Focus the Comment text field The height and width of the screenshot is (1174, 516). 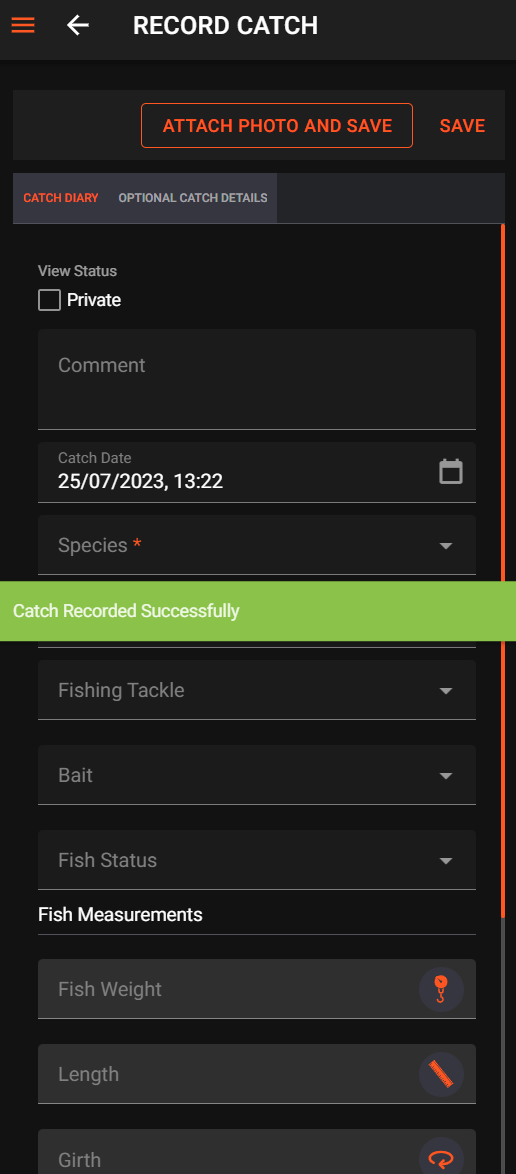[x=257, y=379]
